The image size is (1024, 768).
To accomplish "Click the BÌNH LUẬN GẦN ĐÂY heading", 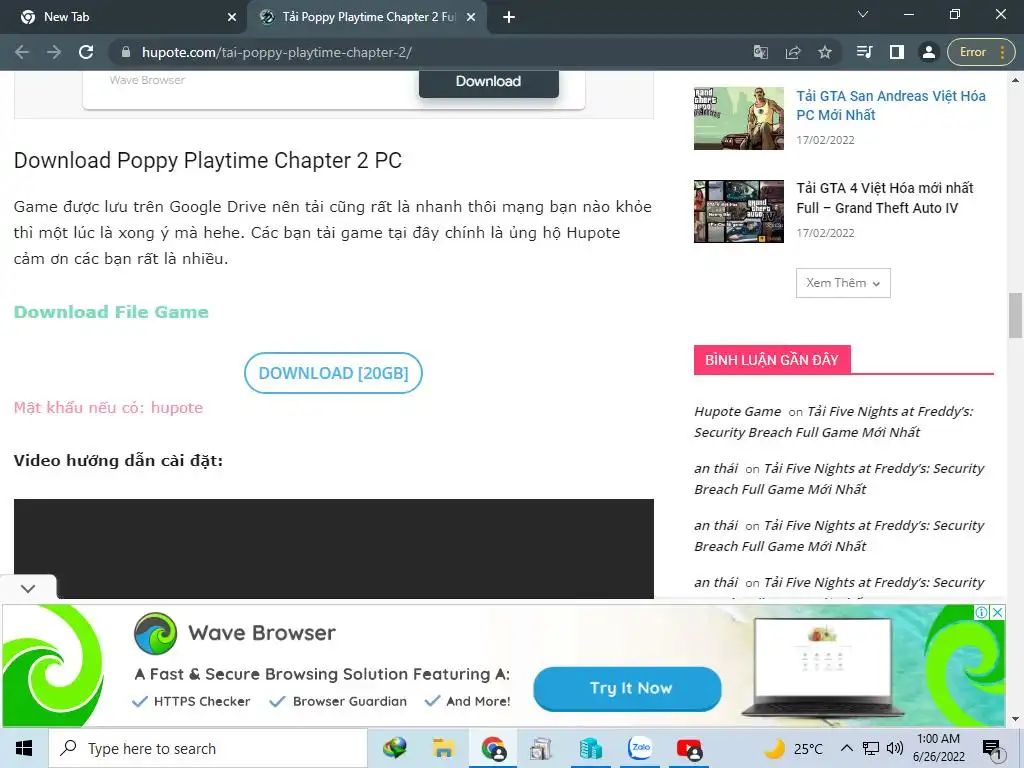I will click(x=772, y=360).
